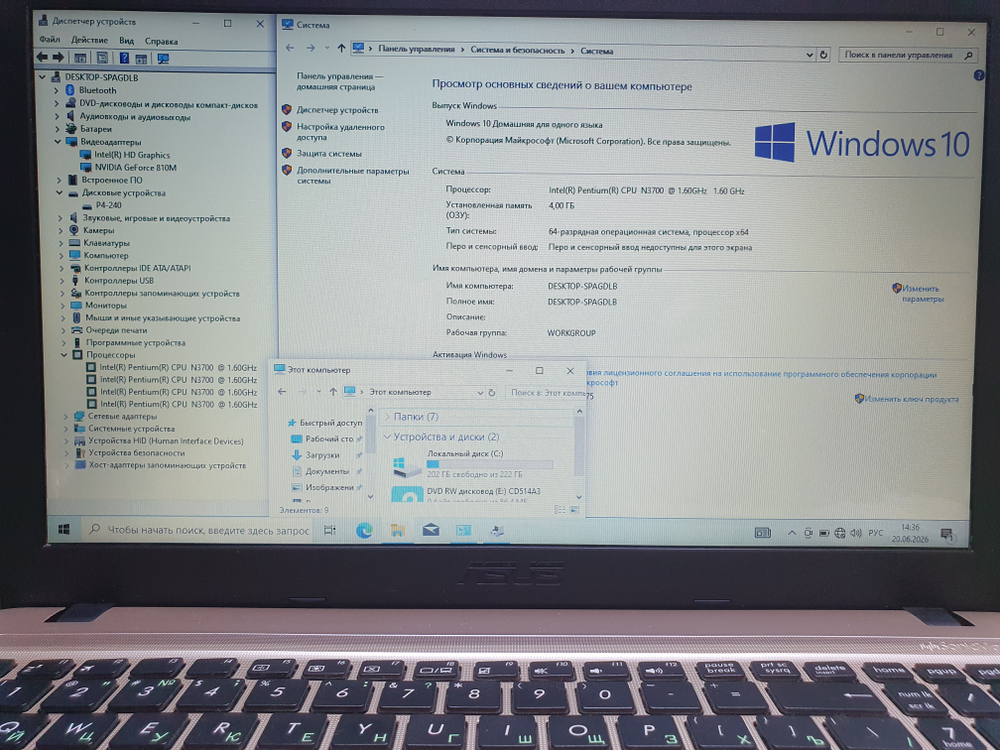Click refresh icon in This PC address bar

[x=492, y=393]
